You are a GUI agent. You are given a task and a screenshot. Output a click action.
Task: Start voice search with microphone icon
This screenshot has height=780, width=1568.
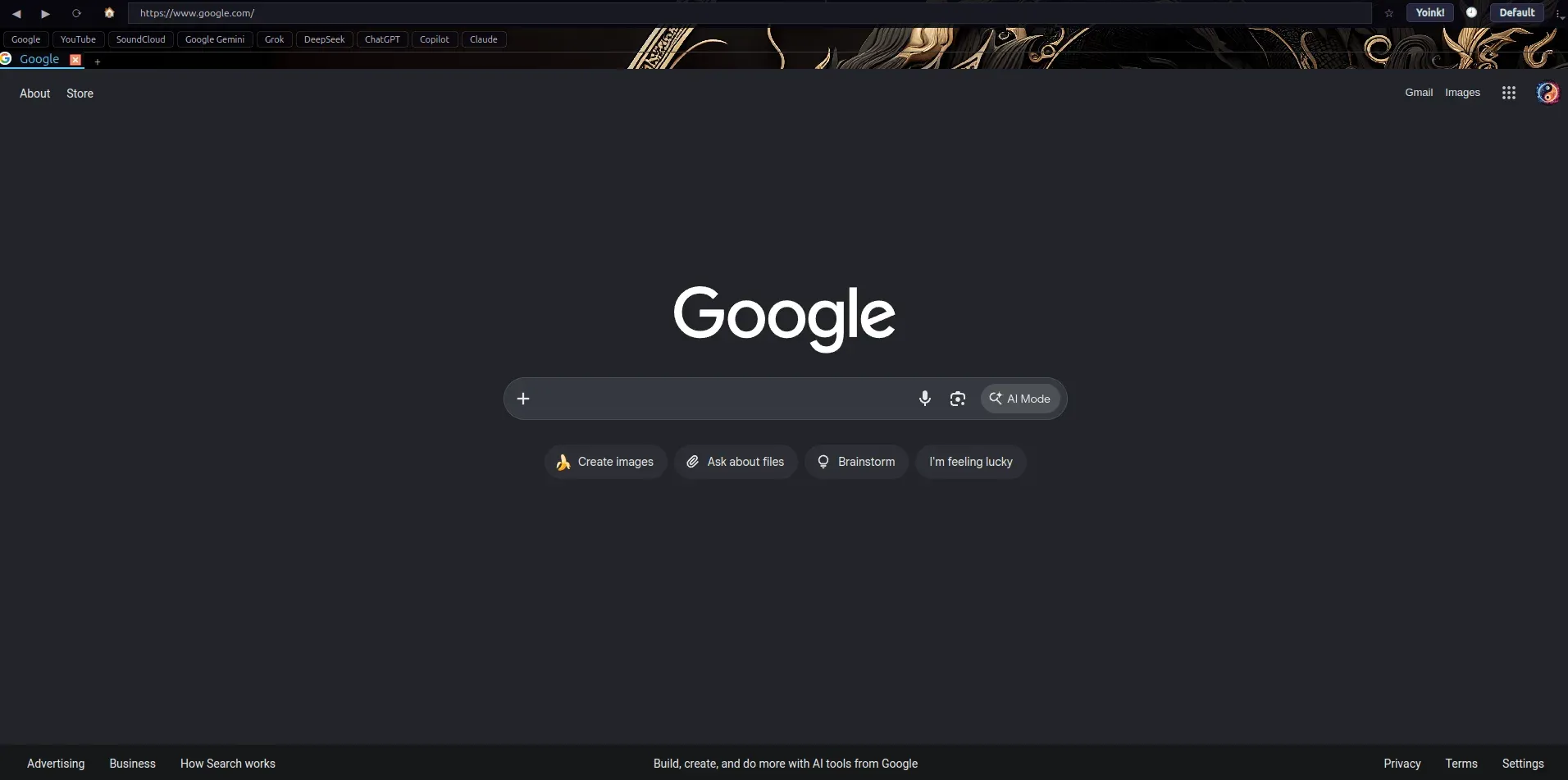click(x=925, y=399)
